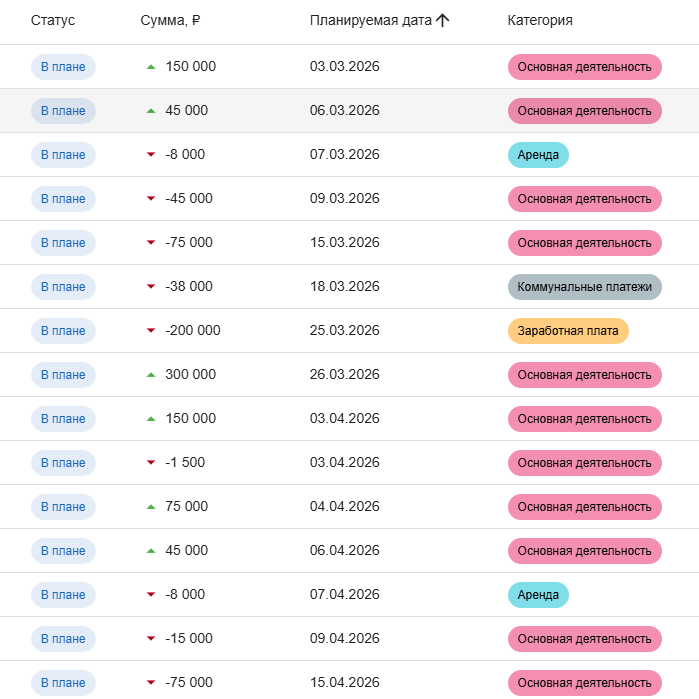Image resolution: width=699 pixels, height=699 pixels.
Task: Click red down arrow beside -15 000
Action: pyautogui.click(x=151, y=639)
